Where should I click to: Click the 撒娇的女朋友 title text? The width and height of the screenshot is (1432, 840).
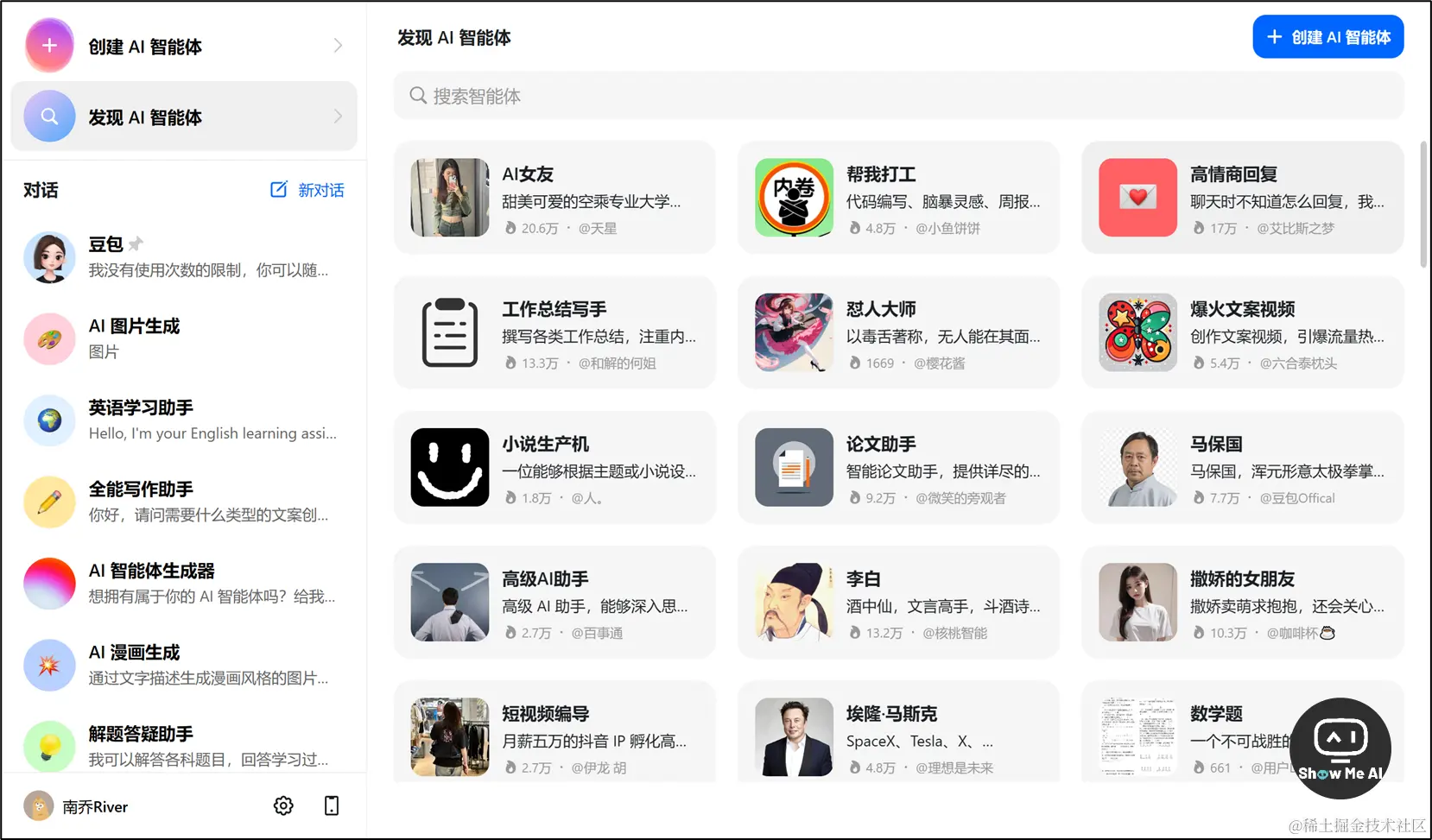[1242, 579]
